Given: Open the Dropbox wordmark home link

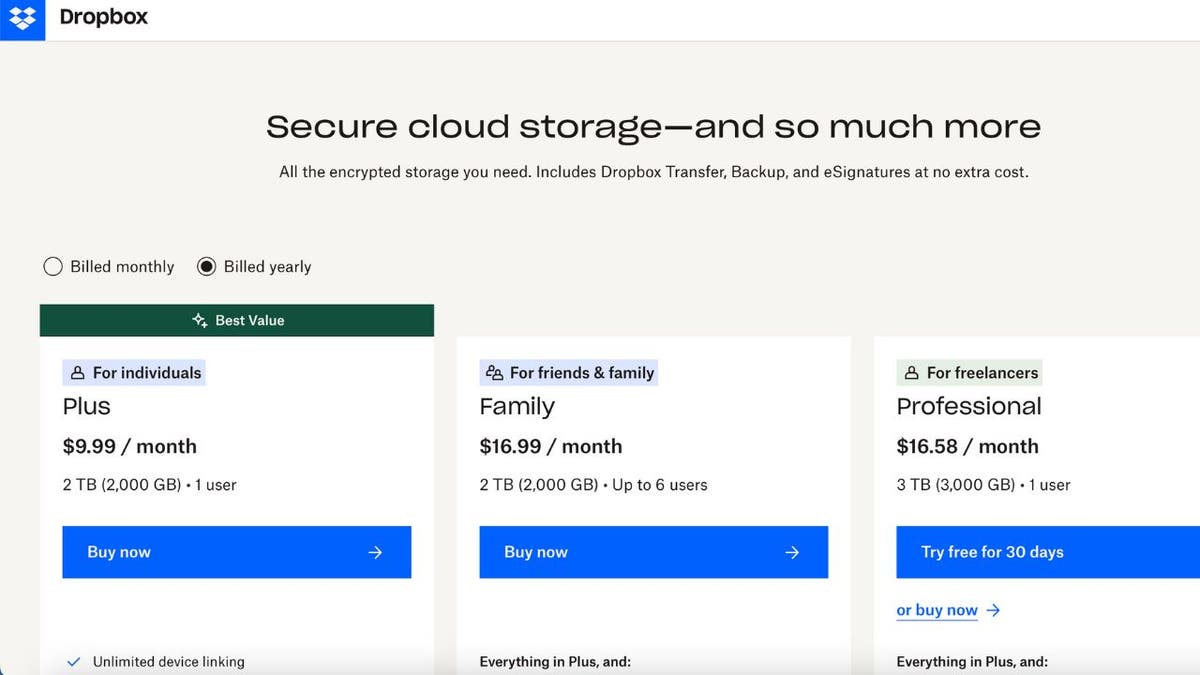Looking at the screenshot, I should 103,18.
